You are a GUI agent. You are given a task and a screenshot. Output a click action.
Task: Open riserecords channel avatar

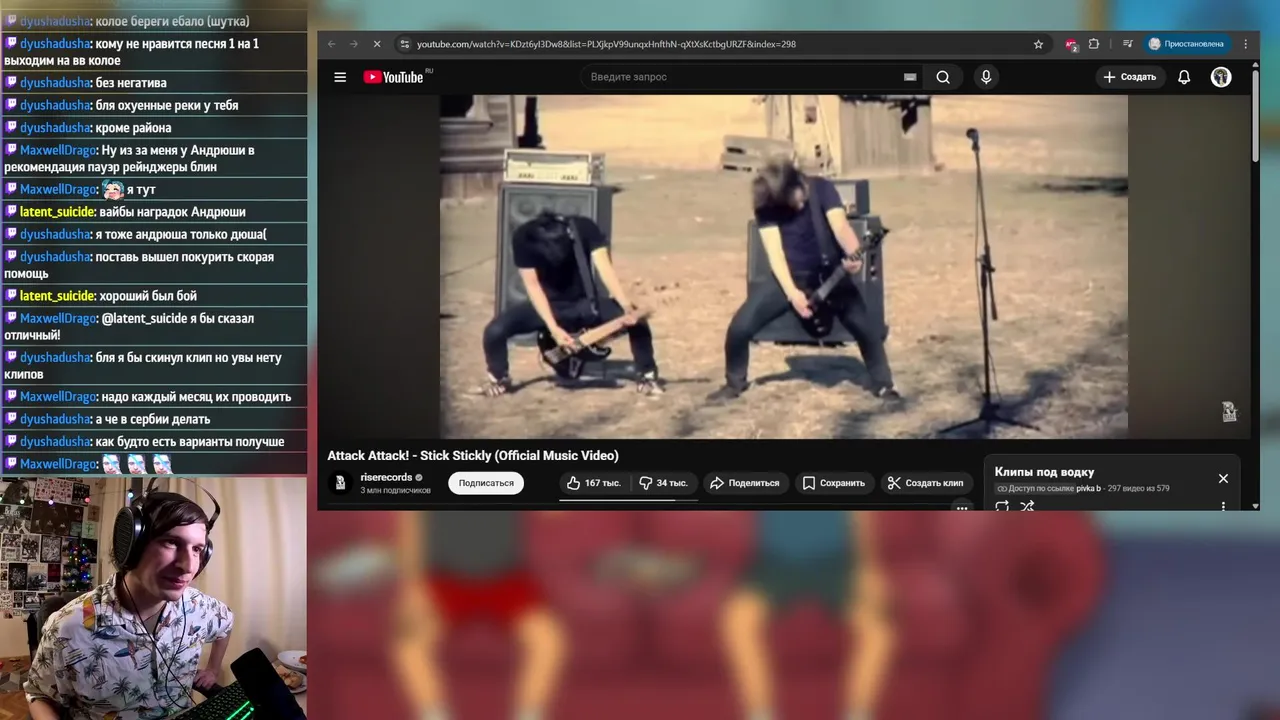pos(340,483)
